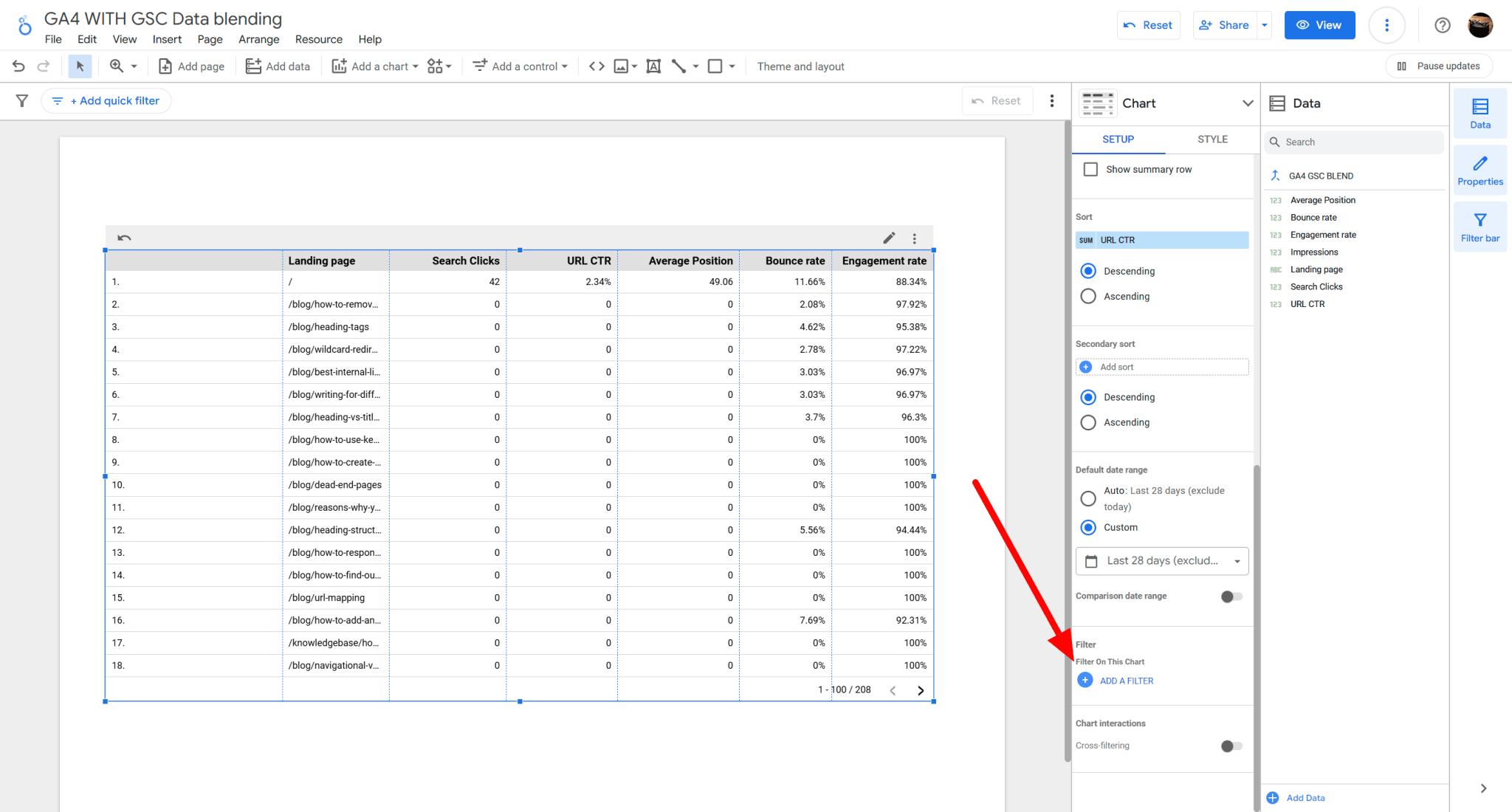Click the View button
Viewport: 1512px width, 812px height.
coord(1319,24)
